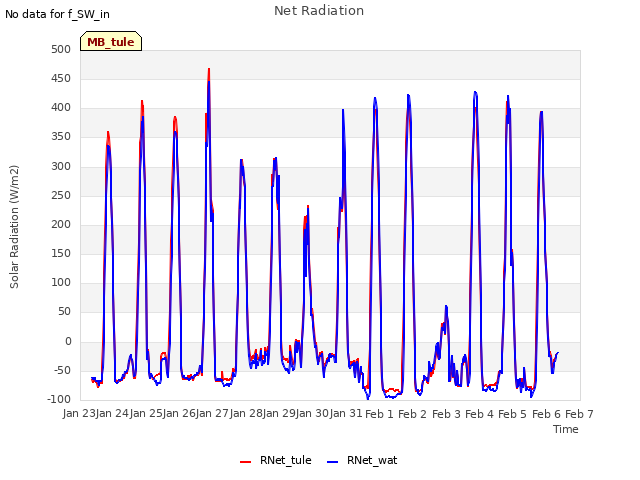Viewport: 640px width, 480px height.
Task: Click the -50 y-axis tick label
Action: pos(63,371)
